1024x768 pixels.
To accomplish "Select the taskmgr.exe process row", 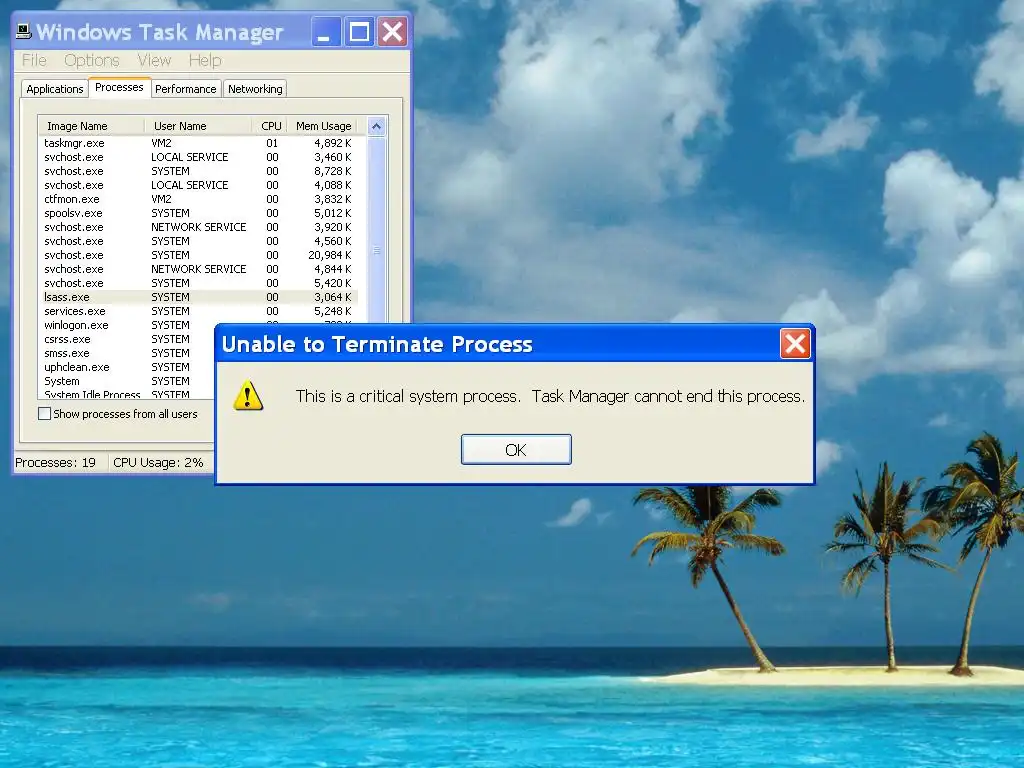I will [198, 143].
